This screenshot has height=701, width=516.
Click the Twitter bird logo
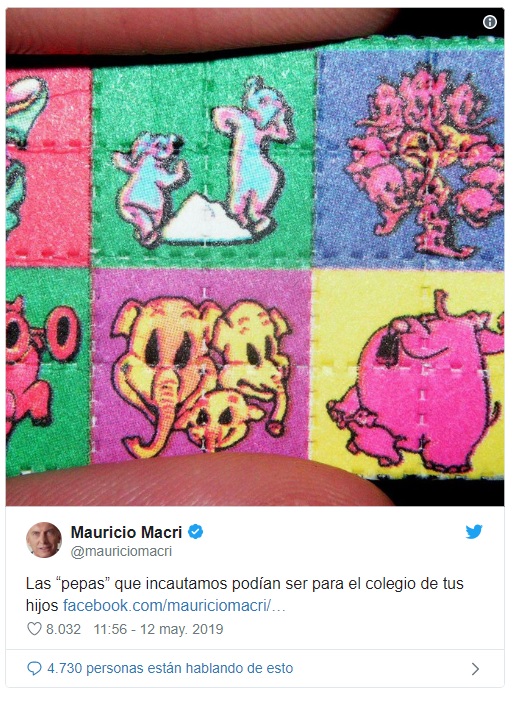474,532
